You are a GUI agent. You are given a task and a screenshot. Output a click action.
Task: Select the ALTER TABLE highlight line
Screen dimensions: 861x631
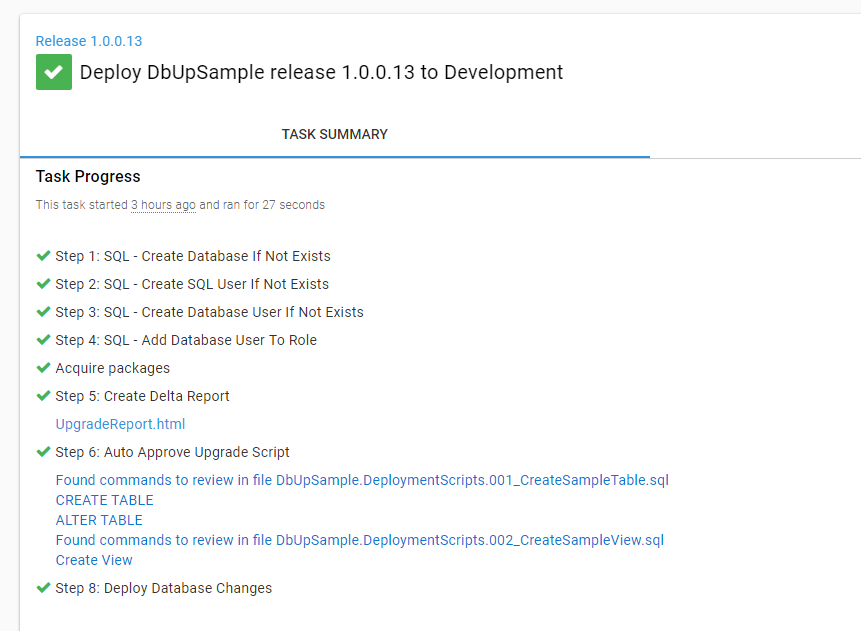pos(99,520)
